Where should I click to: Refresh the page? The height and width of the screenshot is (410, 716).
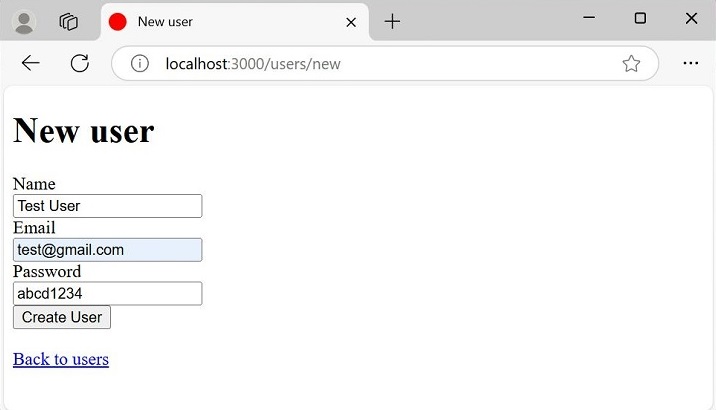pyautogui.click(x=80, y=63)
